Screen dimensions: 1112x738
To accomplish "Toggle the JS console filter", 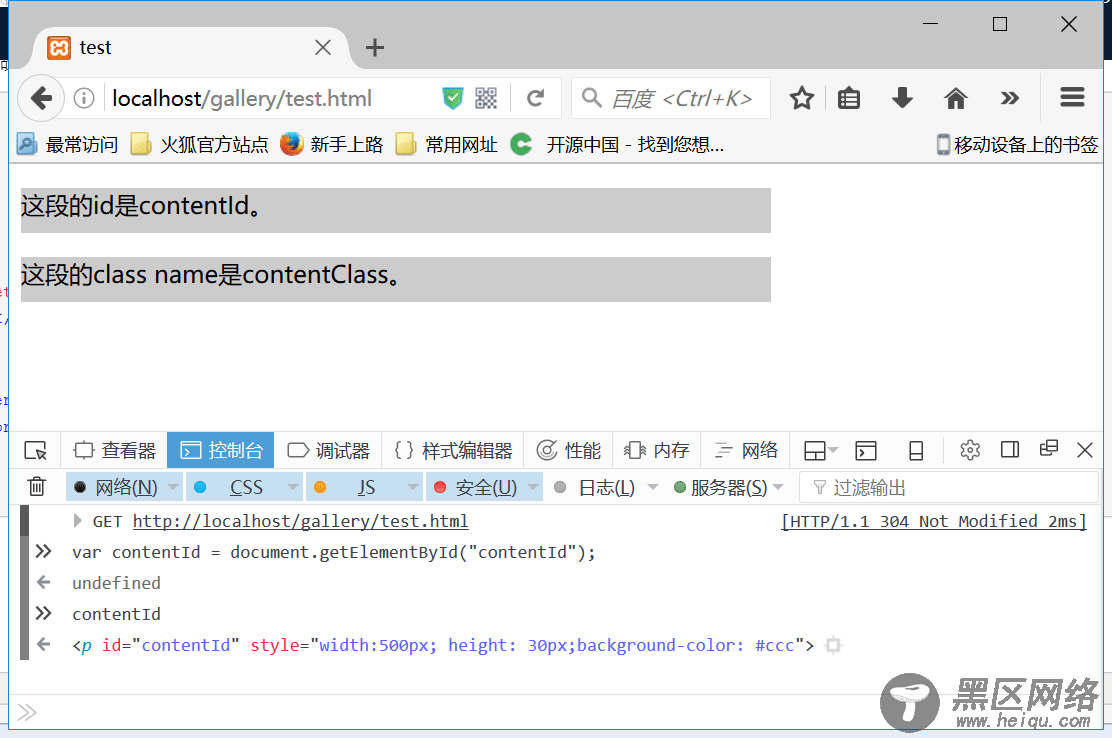I will click(355, 488).
